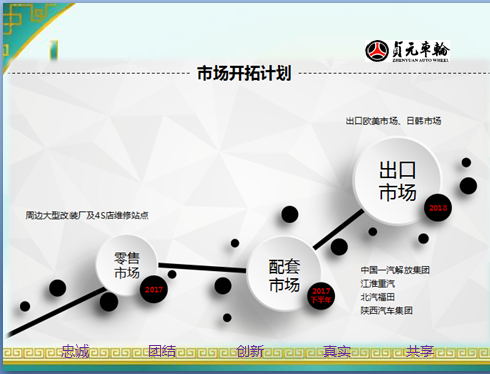
Task: Select the red 2017 year badge
Action: 154,289
